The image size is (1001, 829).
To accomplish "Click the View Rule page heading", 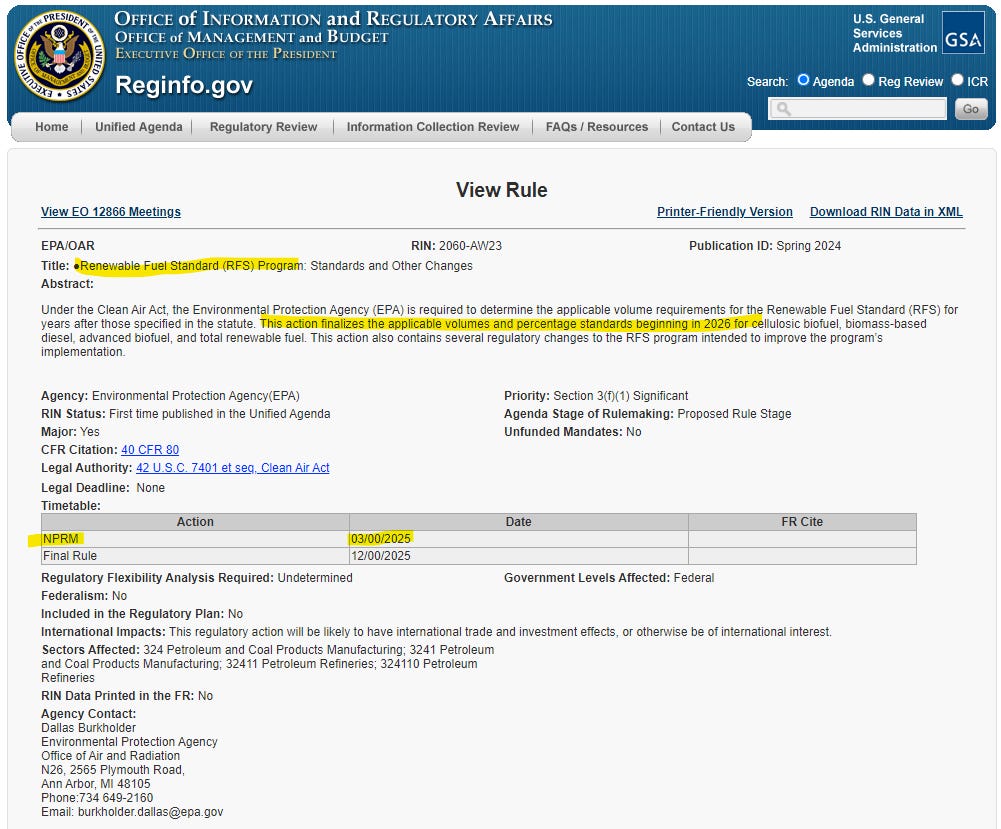I will pyautogui.click(x=501, y=190).
